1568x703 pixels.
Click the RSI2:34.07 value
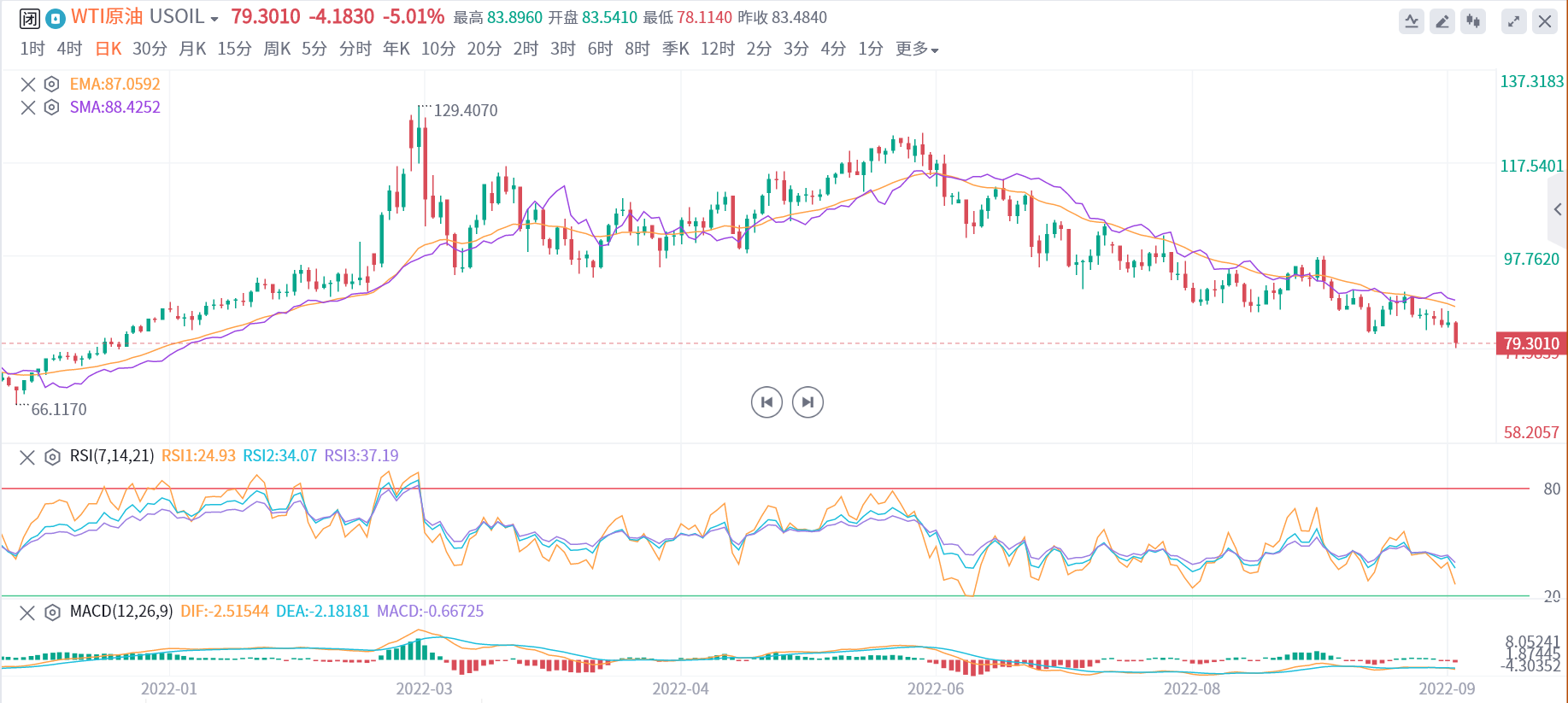[280, 456]
